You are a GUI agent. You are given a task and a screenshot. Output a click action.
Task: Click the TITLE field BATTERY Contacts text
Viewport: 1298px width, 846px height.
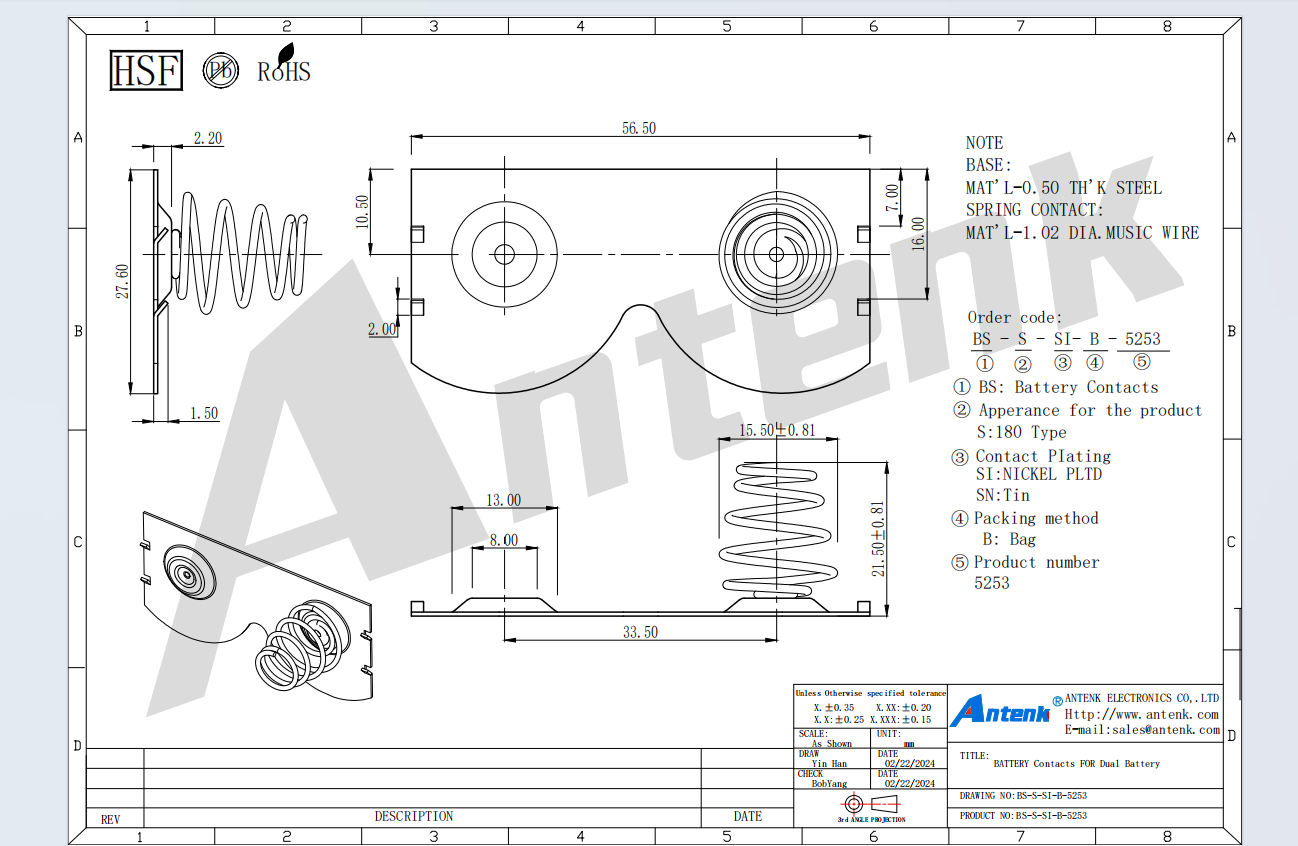tap(1077, 764)
